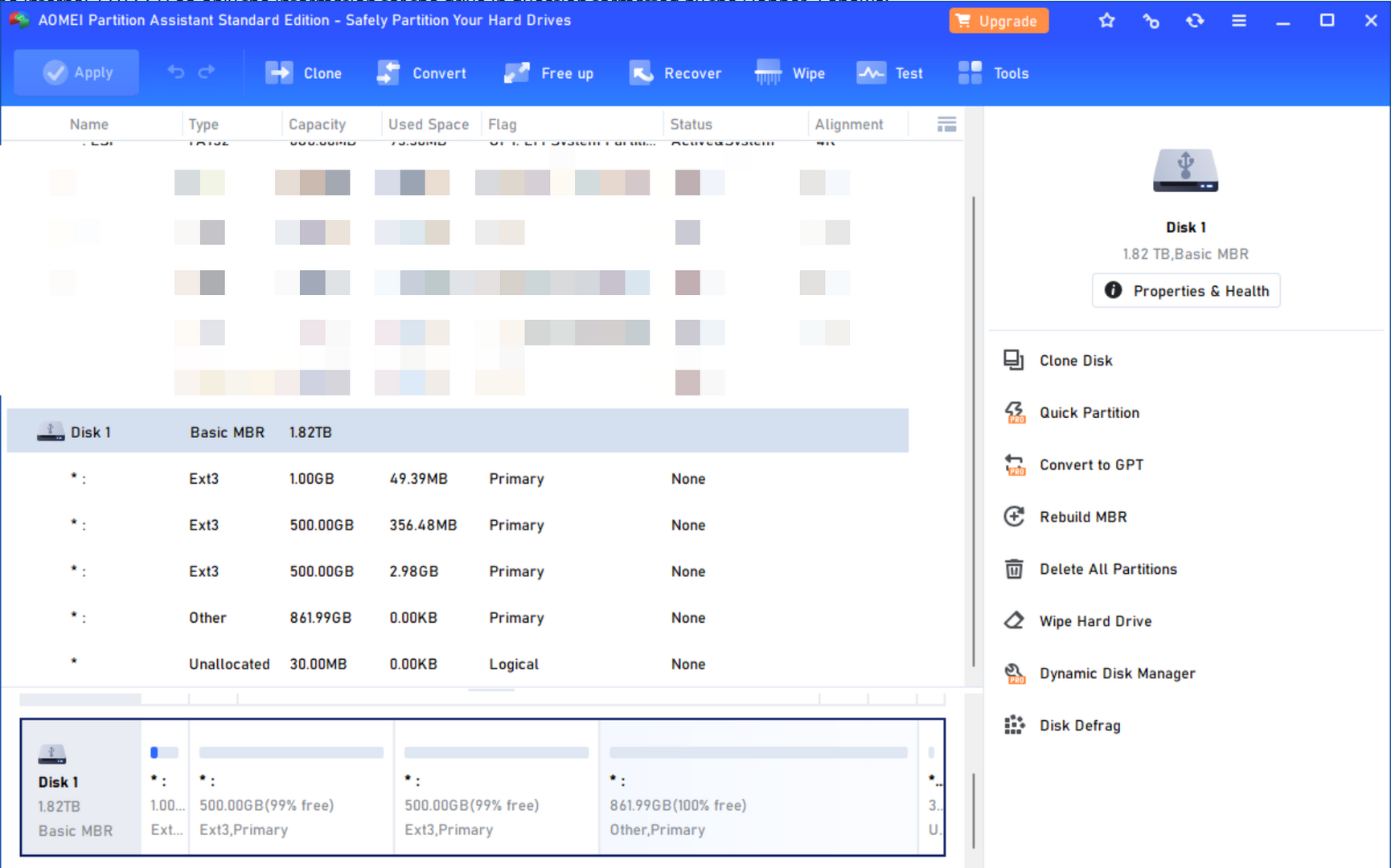Click the Status column header
Viewport: 1391px width, 868px height.
pos(691,125)
